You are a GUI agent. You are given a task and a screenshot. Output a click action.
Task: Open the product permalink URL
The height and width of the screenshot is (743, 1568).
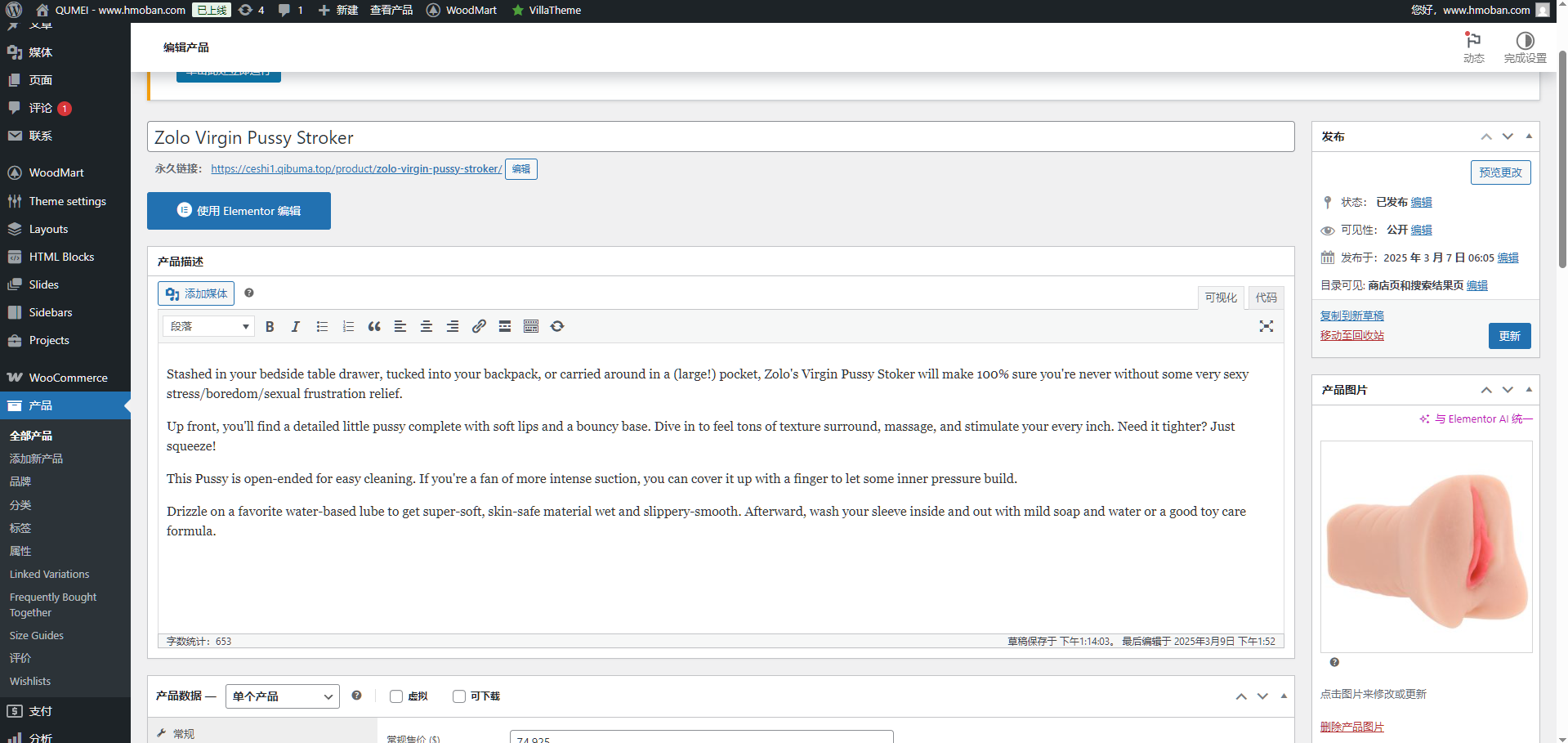(356, 168)
